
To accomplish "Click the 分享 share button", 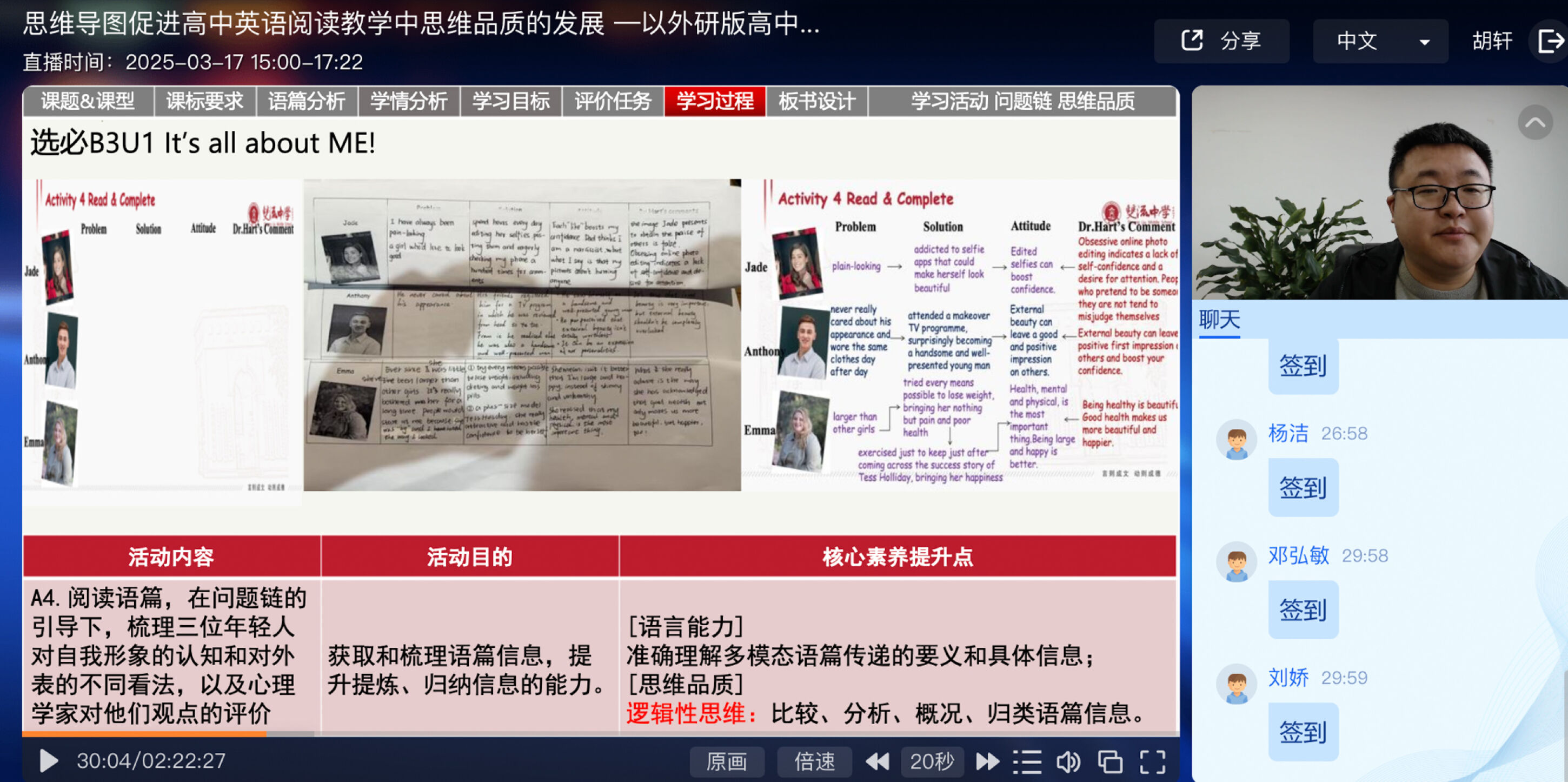I will [1221, 42].
